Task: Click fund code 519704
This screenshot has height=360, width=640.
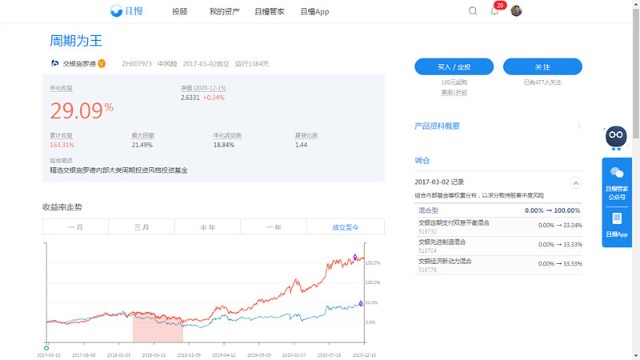Action: click(x=427, y=251)
